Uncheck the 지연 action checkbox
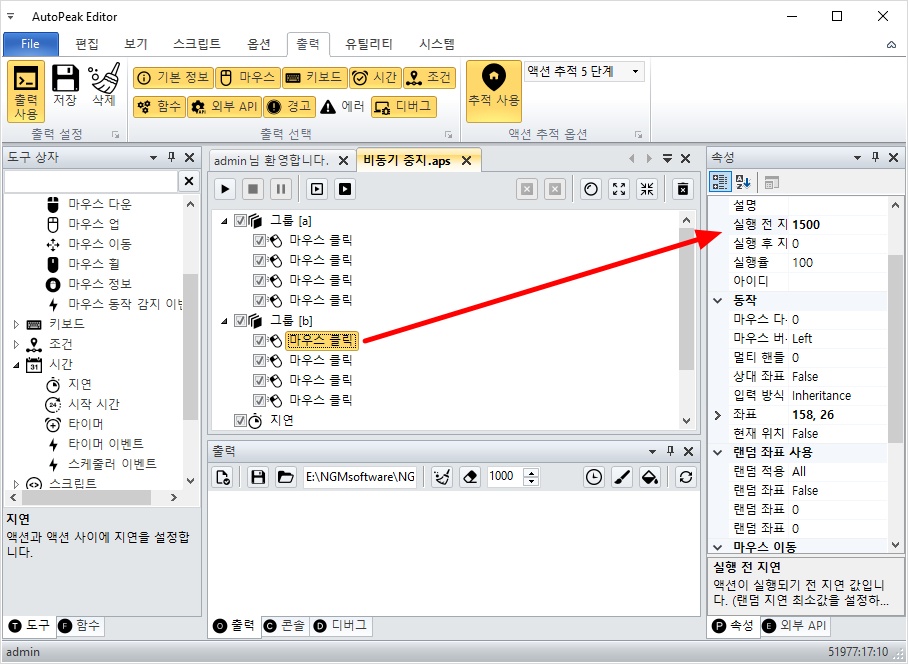The width and height of the screenshot is (908, 664). [x=240, y=420]
